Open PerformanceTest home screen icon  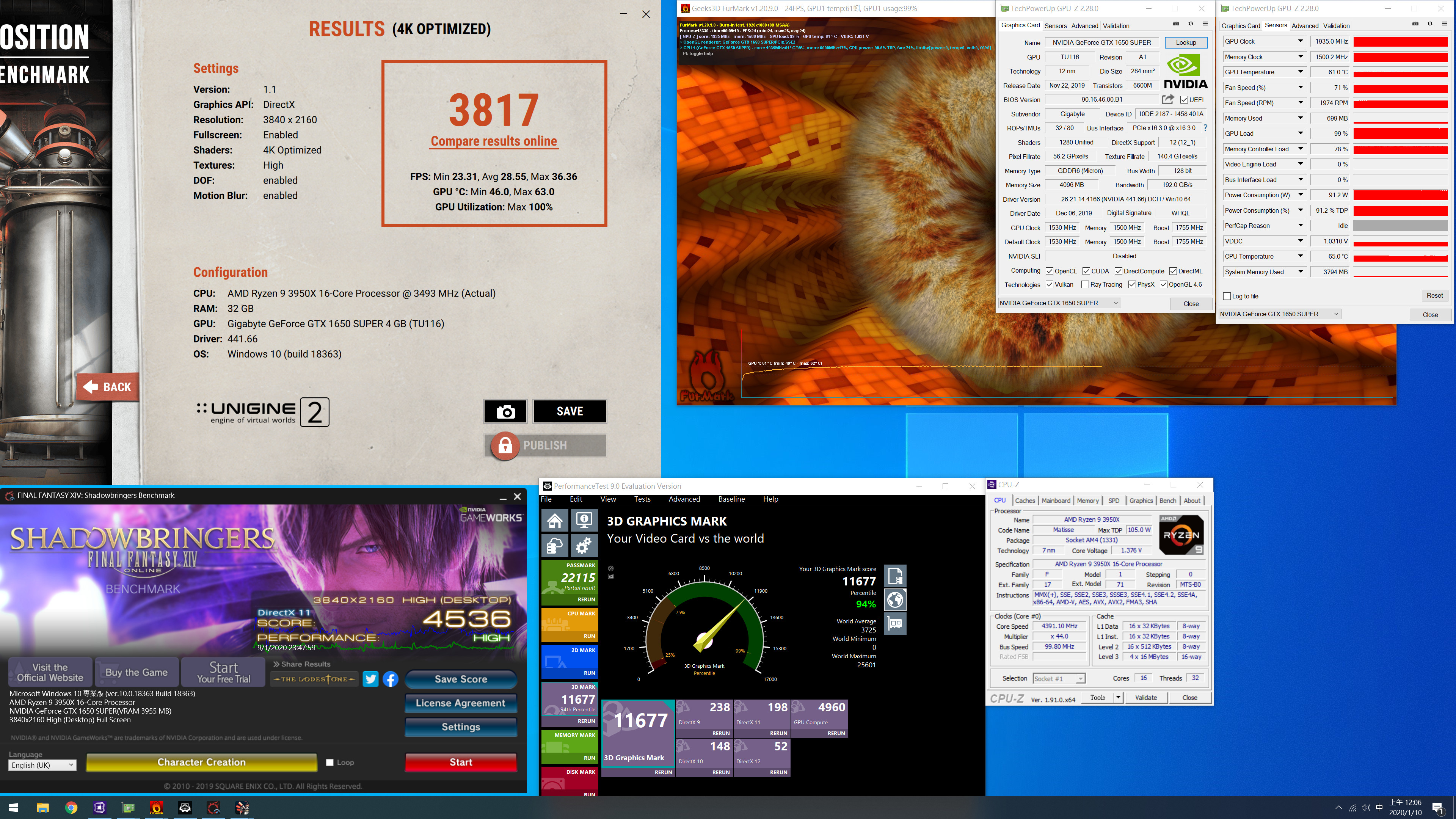pos(554,520)
